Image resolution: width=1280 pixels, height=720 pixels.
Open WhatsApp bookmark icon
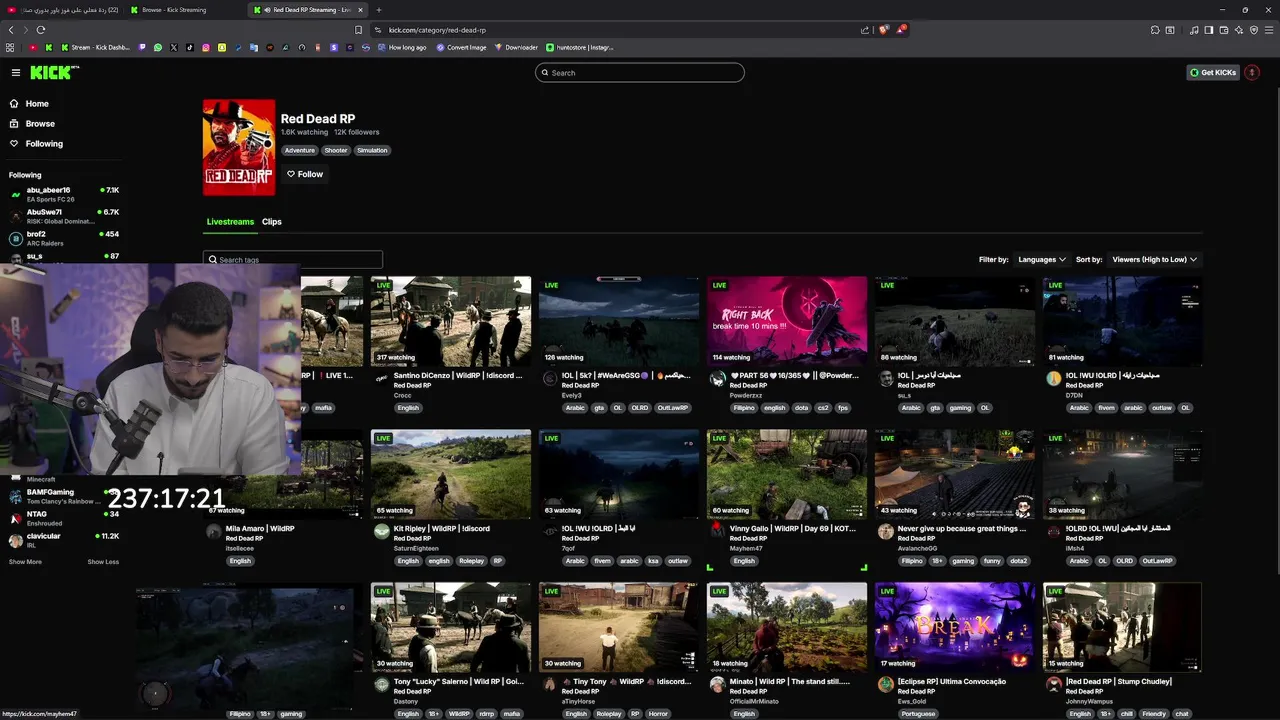[x=158, y=47]
